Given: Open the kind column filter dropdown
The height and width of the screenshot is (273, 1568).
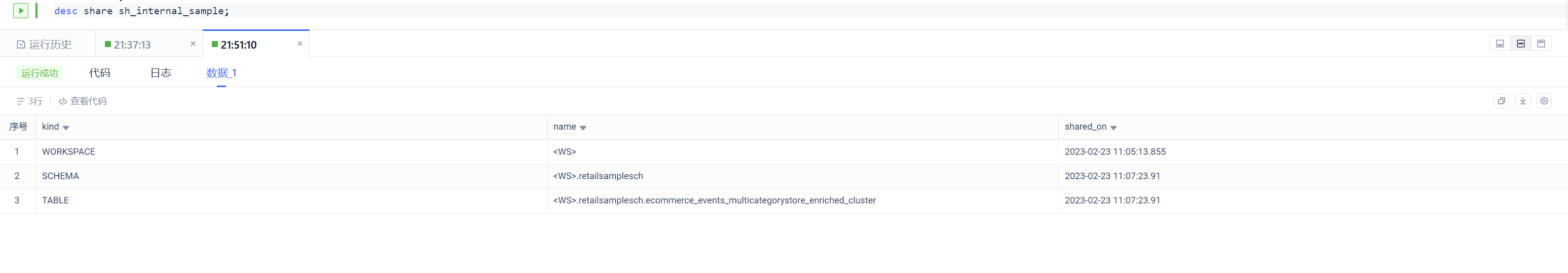Looking at the screenshot, I should point(66,128).
